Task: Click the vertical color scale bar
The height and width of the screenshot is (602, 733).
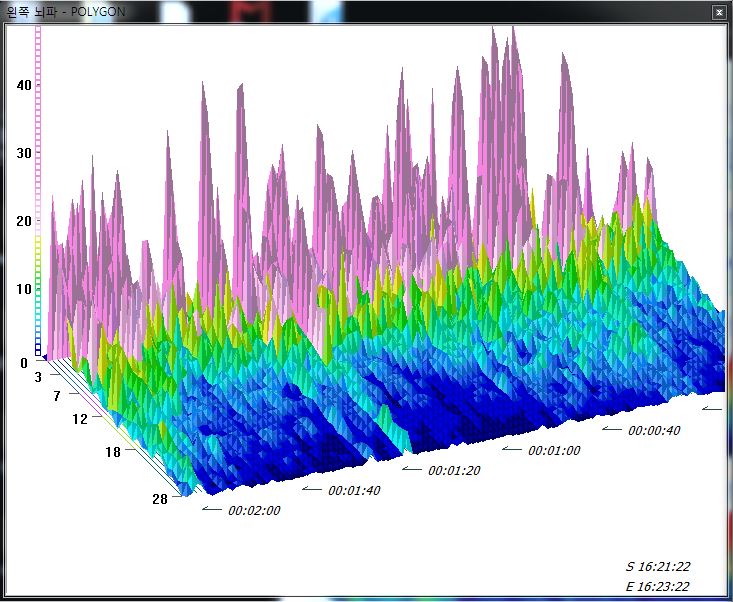Action: click(x=39, y=190)
